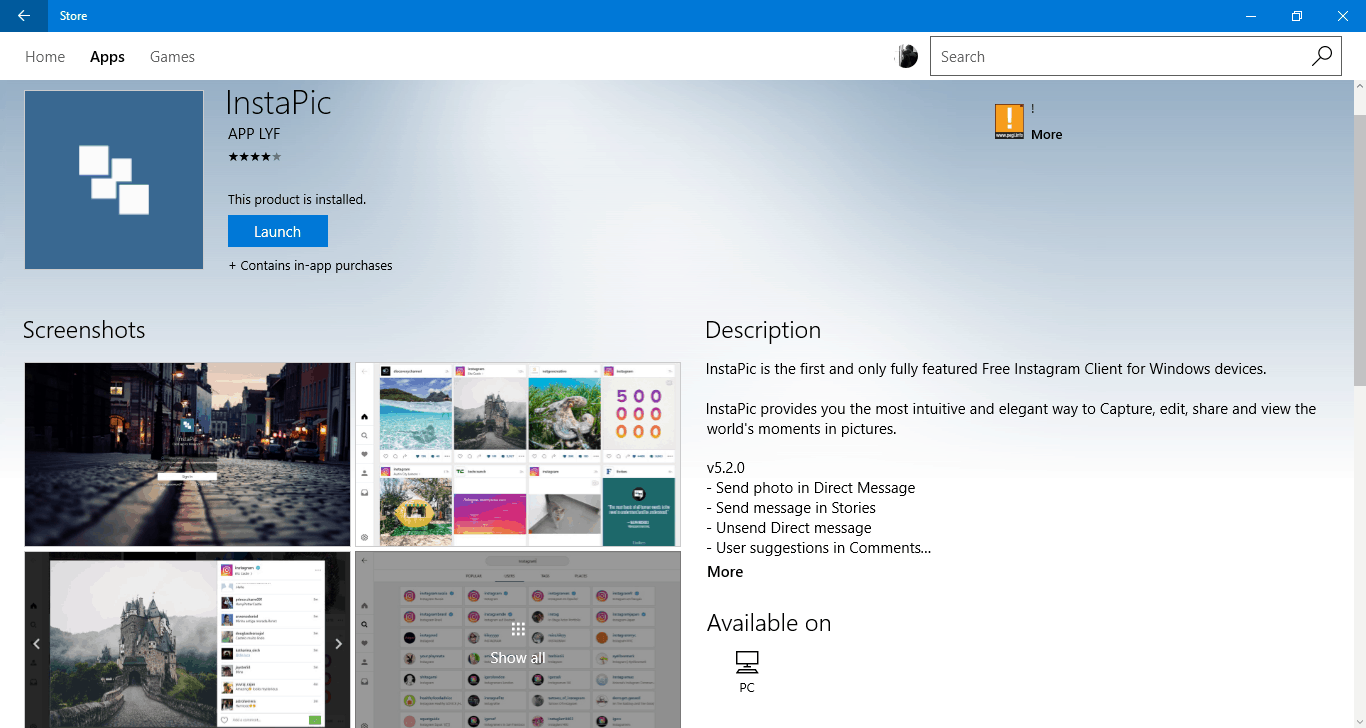Screen dimensions: 1366x728
Task: Click the PC device icon
Action: [x=747, y=662]
